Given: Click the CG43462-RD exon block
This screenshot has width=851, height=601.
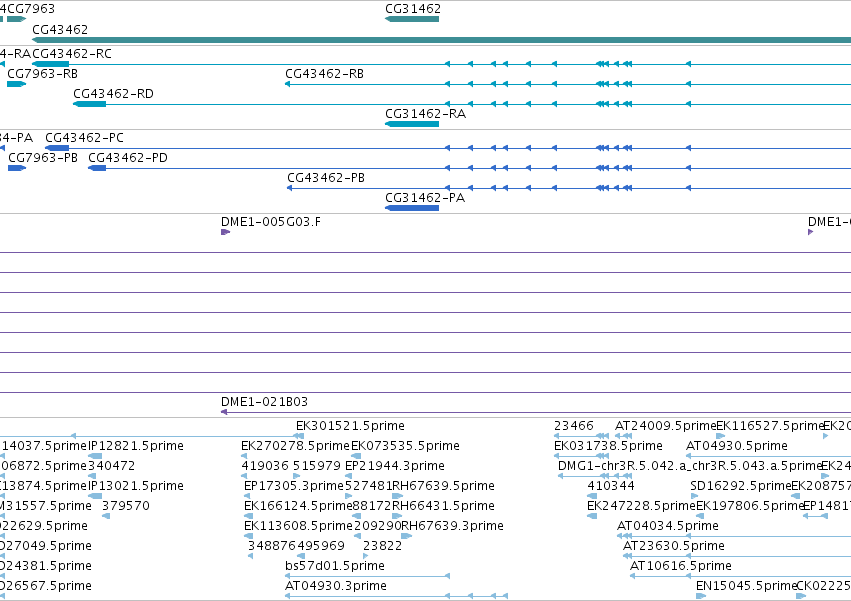Looking at the screenshot, I should coord(90,104).
